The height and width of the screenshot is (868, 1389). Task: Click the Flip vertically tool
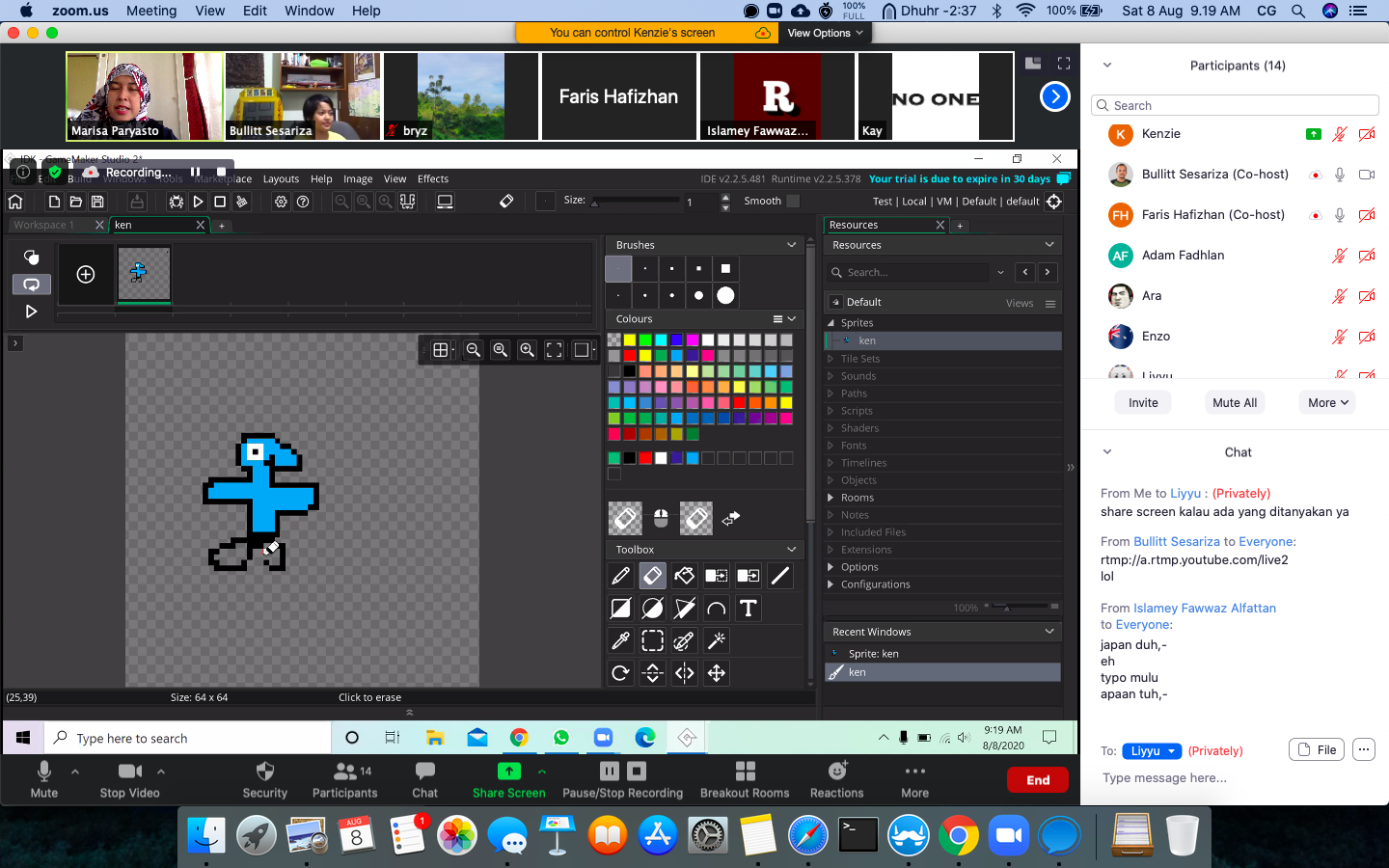[652, 673]
